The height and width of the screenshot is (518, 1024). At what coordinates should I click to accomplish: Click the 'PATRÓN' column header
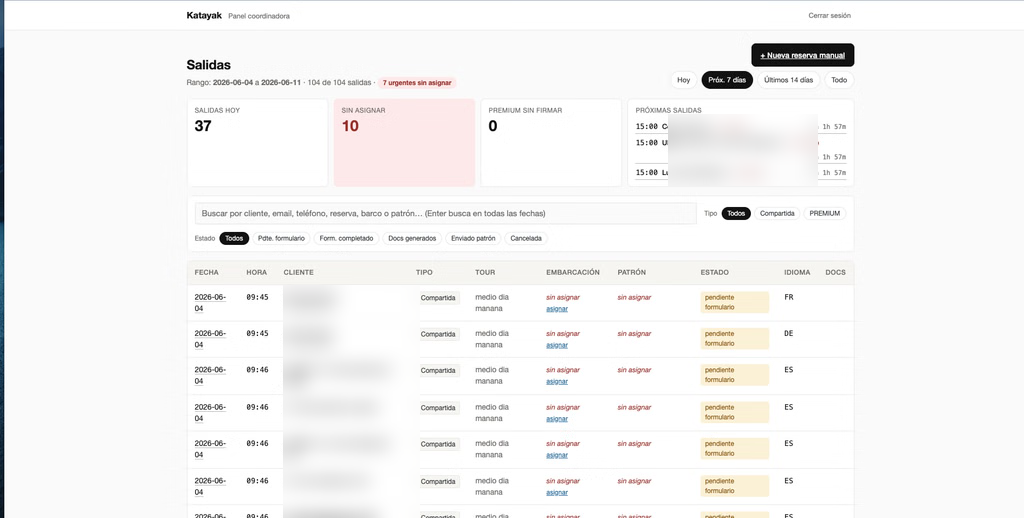(632, 272)
